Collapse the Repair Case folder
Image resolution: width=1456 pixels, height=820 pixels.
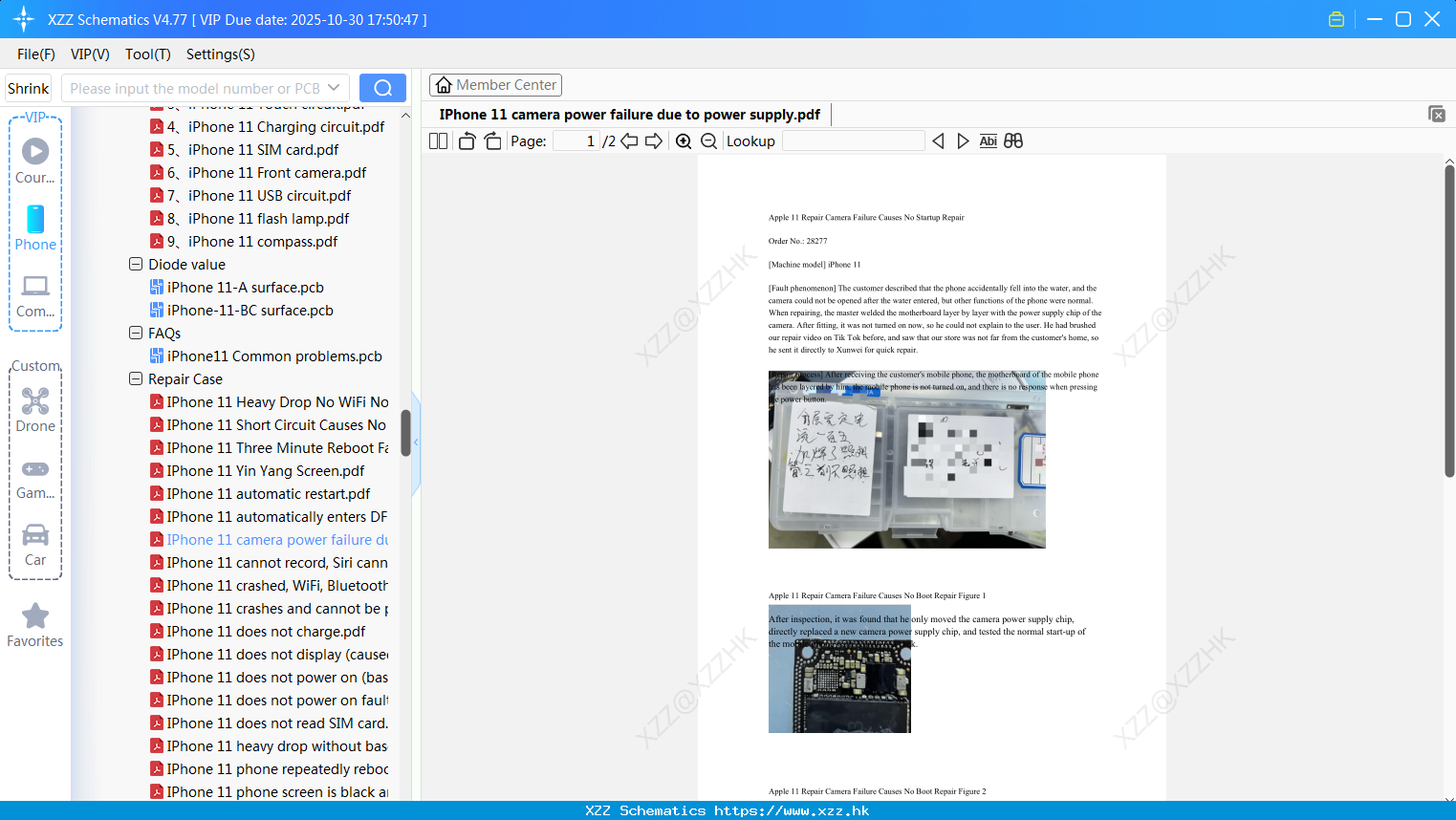[x=136, y=378]
